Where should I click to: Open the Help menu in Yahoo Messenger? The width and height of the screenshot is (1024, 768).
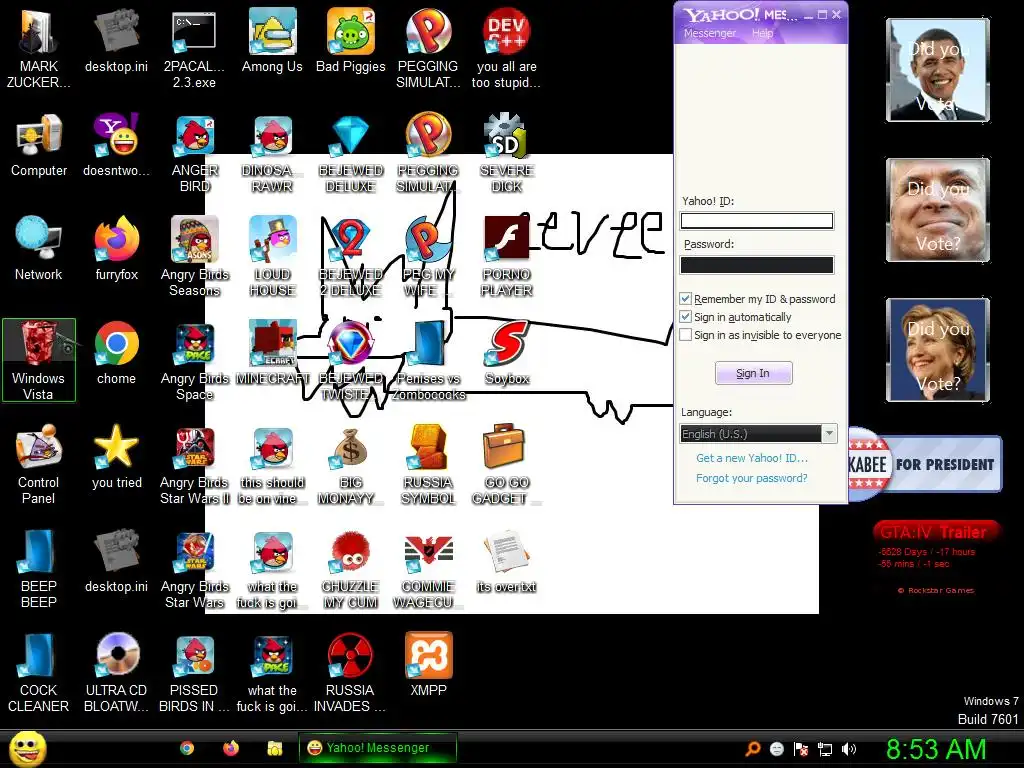pyautogui.click(x=762, y=33)
